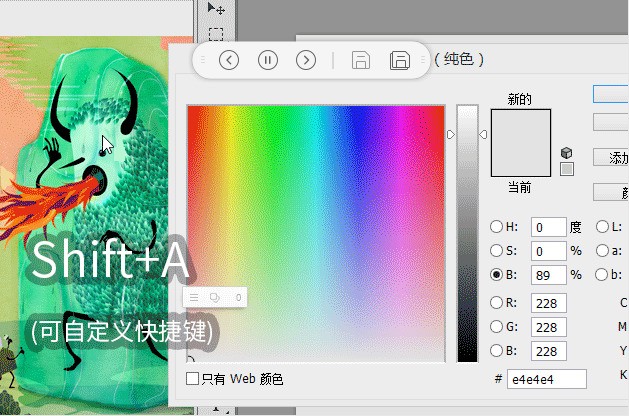Image resolution: width=629 pixels, height=416 pixels.
Task: Select the R red radio button
Action: [x=496, y=302]
